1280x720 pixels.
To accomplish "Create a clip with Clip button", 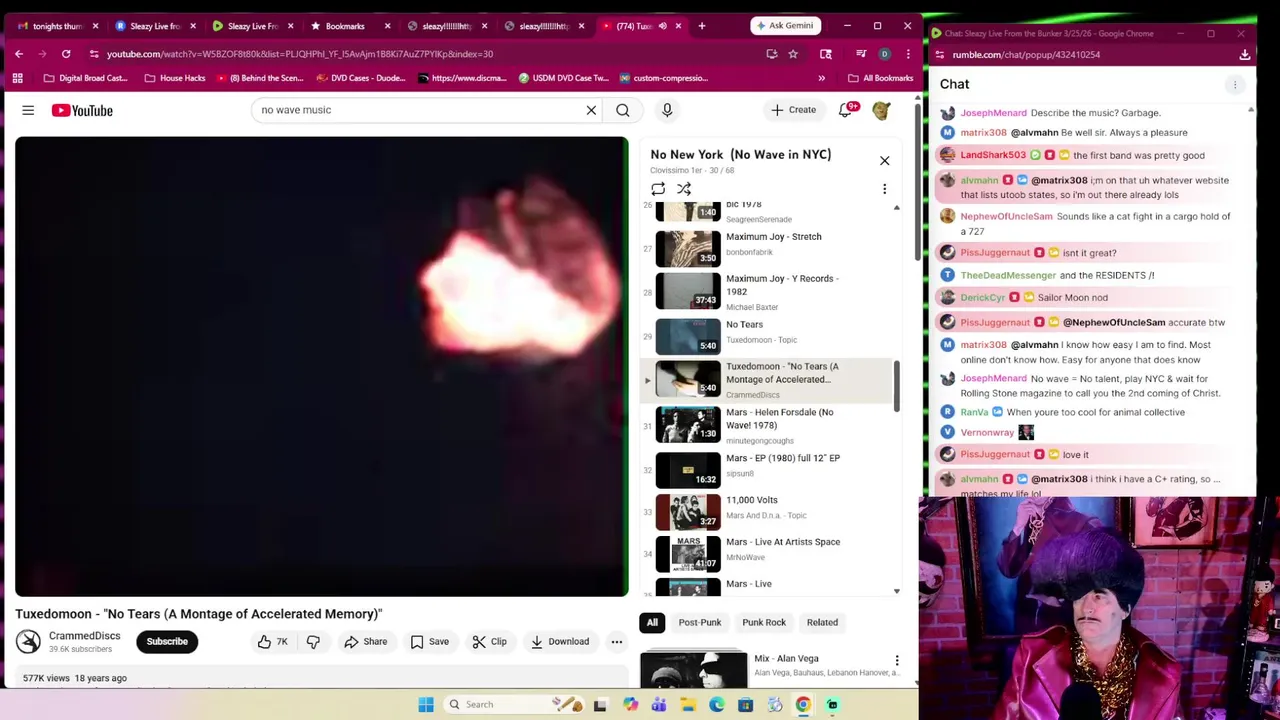I will (489, 642).
